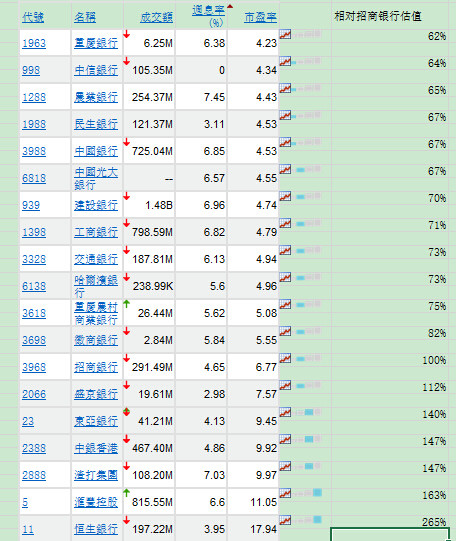
Task: Open chart icon for 恒生銀行 row
Action: click(285, 520)
